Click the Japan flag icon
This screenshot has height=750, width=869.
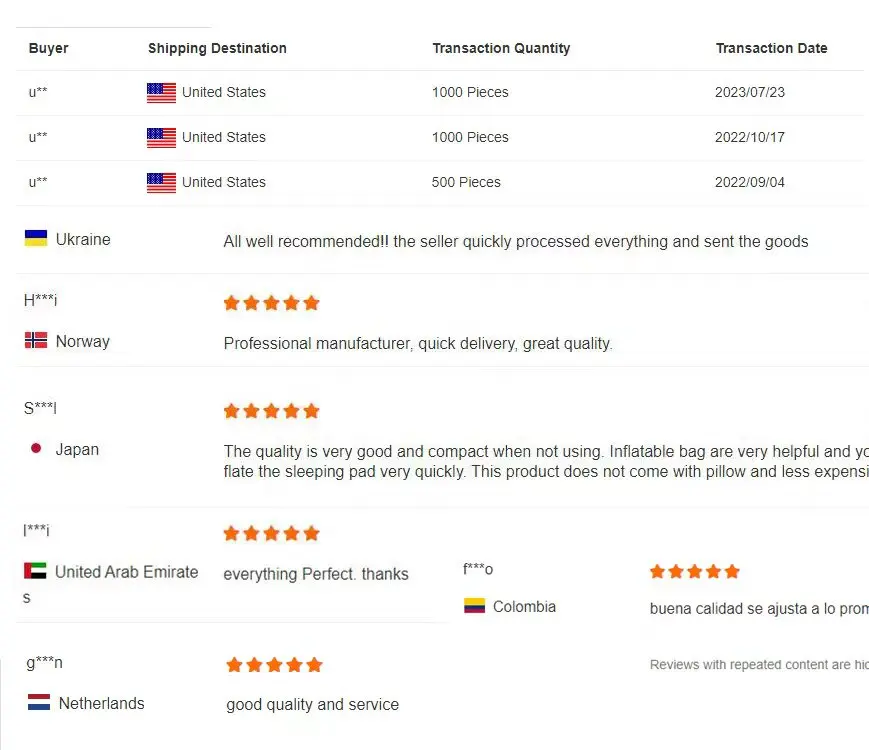pos(36,448)
